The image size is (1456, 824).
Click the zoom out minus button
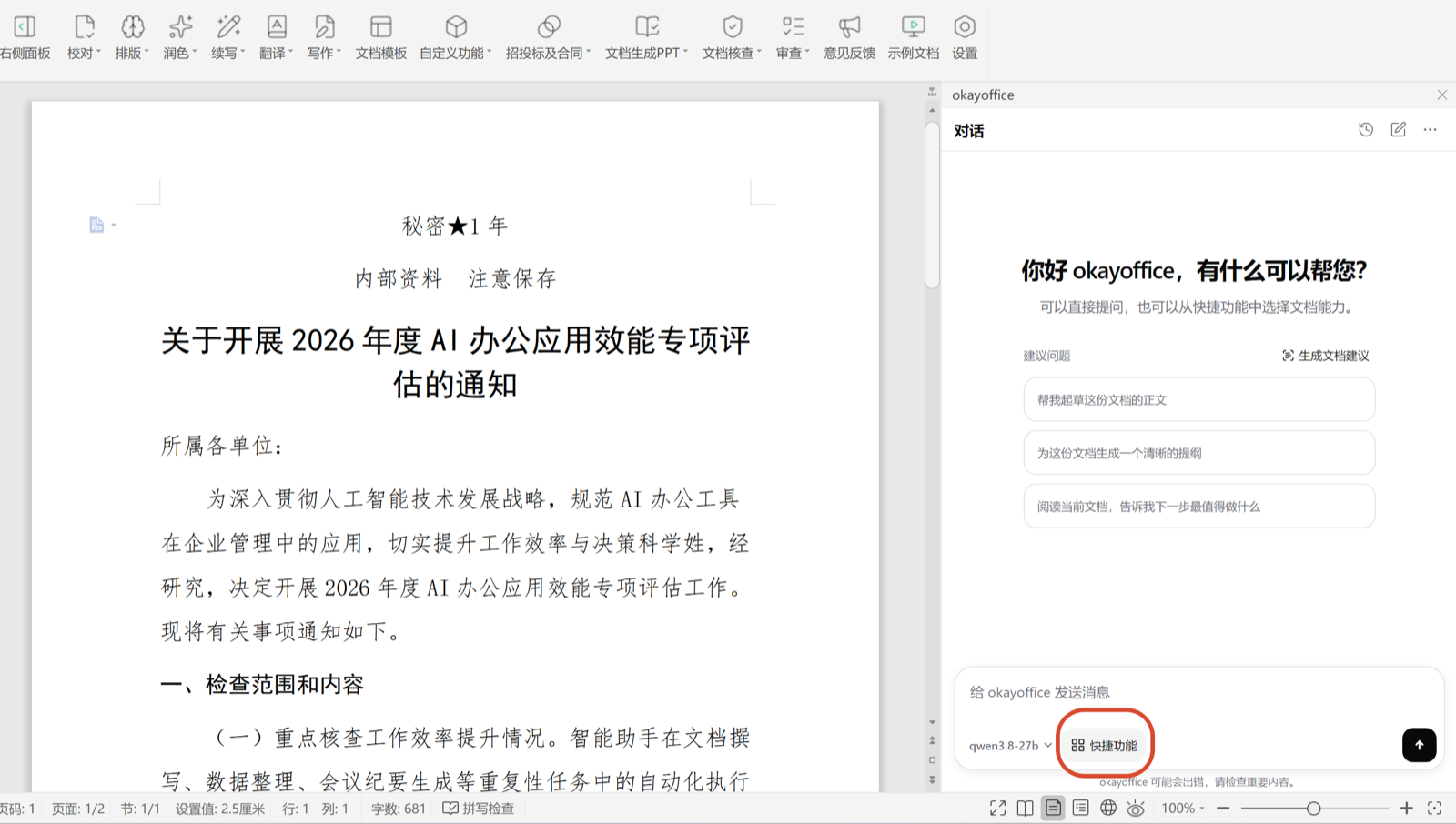(1223, 809)
